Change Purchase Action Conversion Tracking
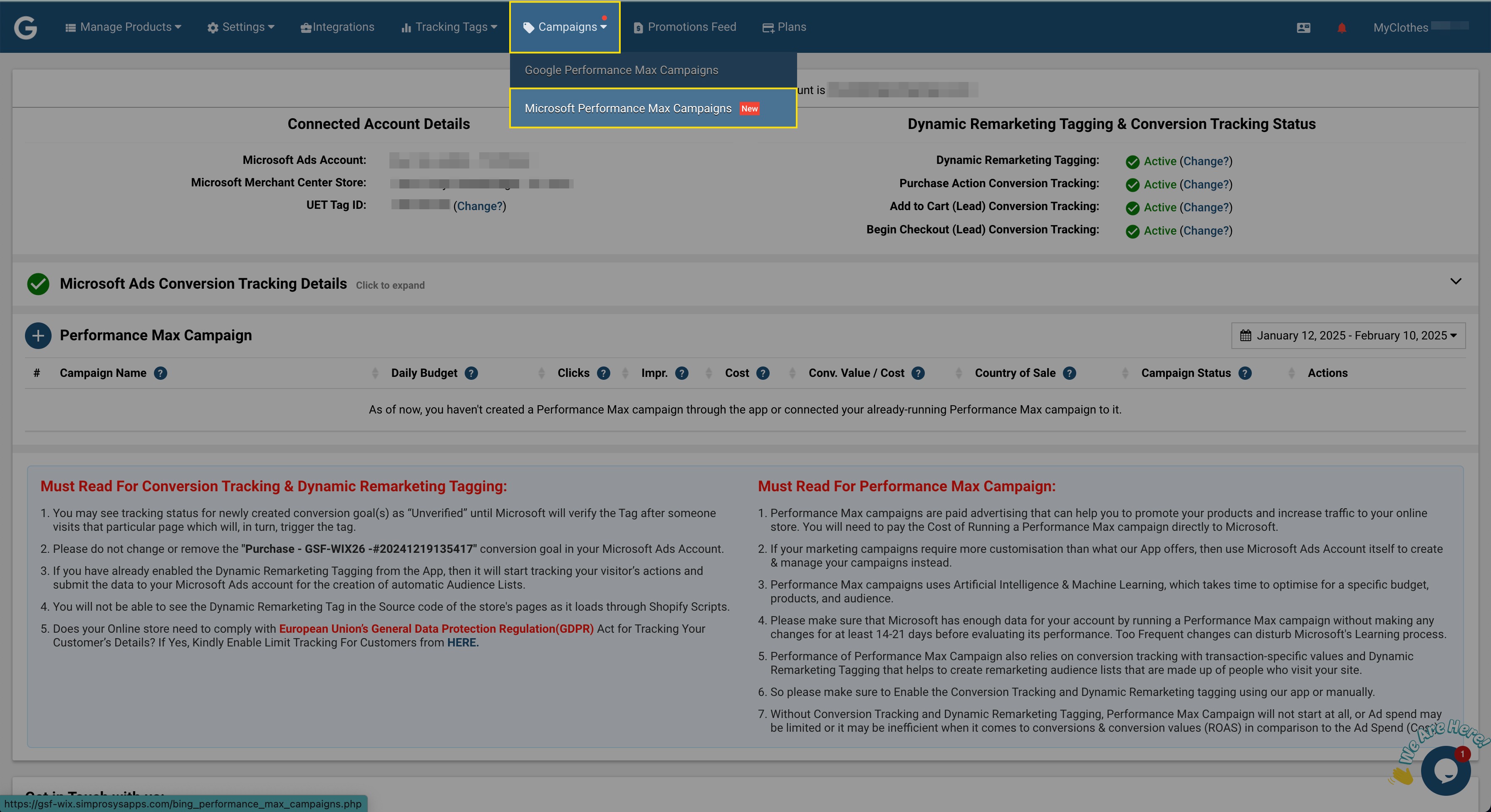1491x812 pixels. [x=1206, y=185]
